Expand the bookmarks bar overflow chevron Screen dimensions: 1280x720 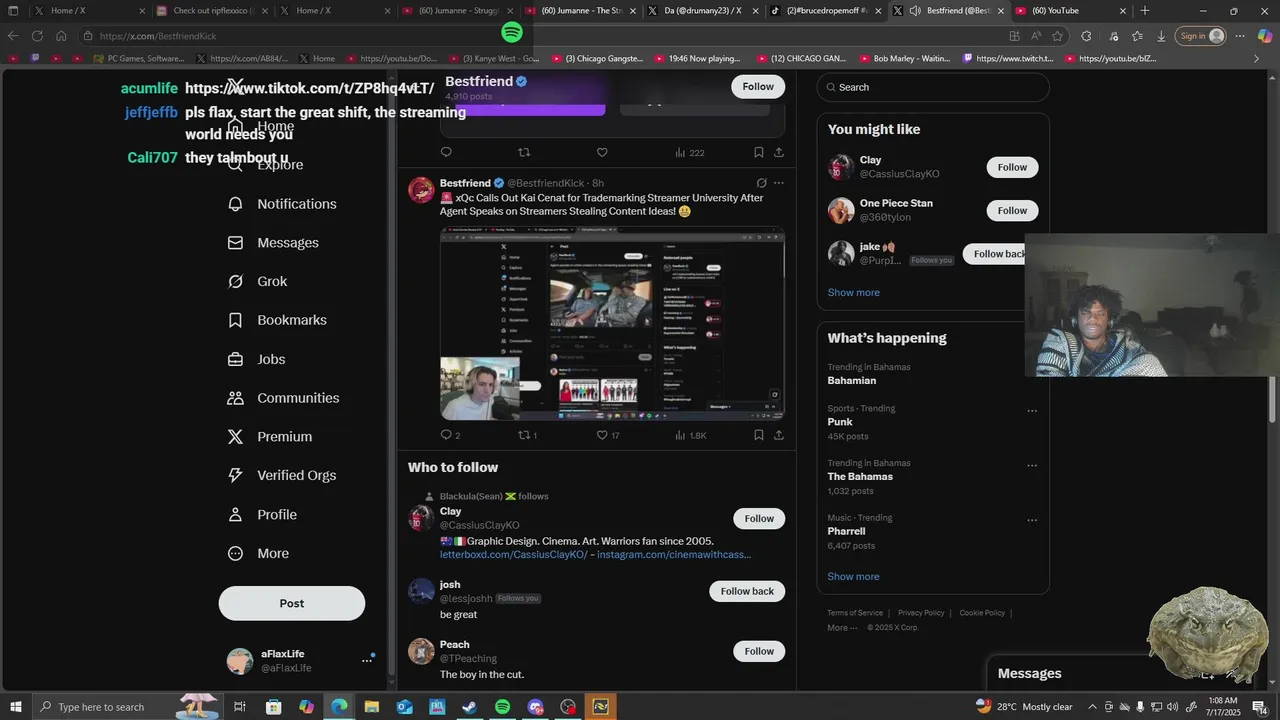[x=1256, y=59]
